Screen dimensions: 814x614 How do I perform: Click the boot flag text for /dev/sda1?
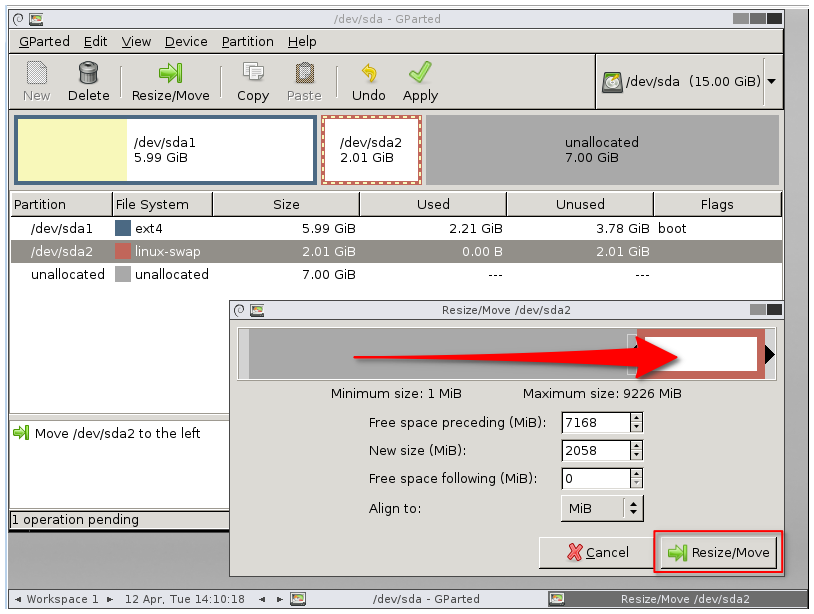coord(672,228)
